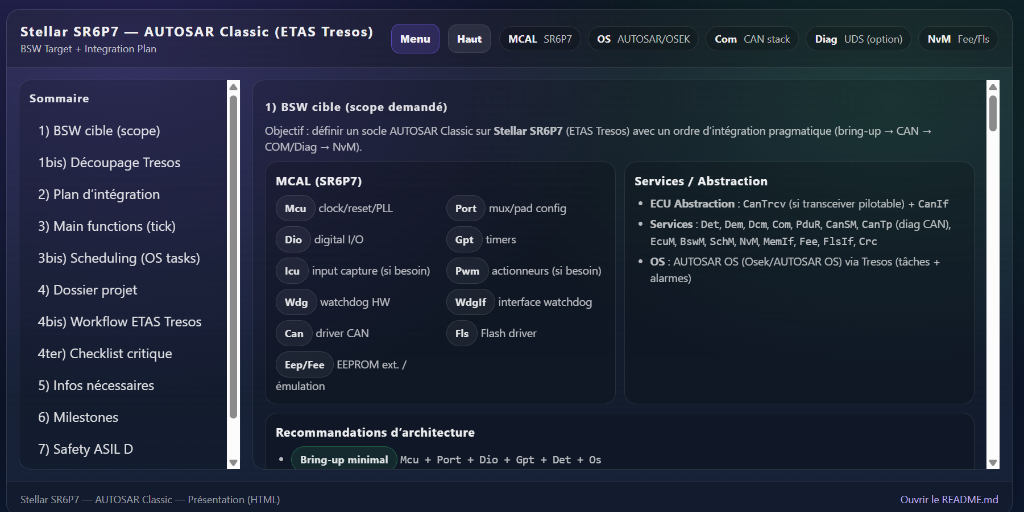Open section 1bis) Découpage Tresos
Viewport: 1024px width, 512px height.
coord(109,163)
